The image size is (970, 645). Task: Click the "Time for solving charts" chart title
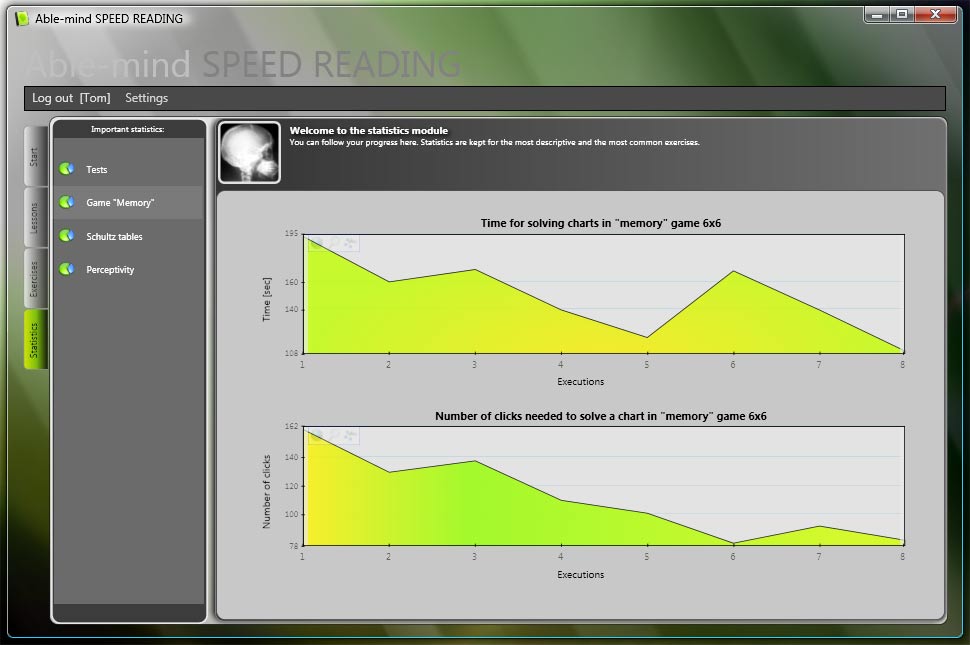[601, 223]
